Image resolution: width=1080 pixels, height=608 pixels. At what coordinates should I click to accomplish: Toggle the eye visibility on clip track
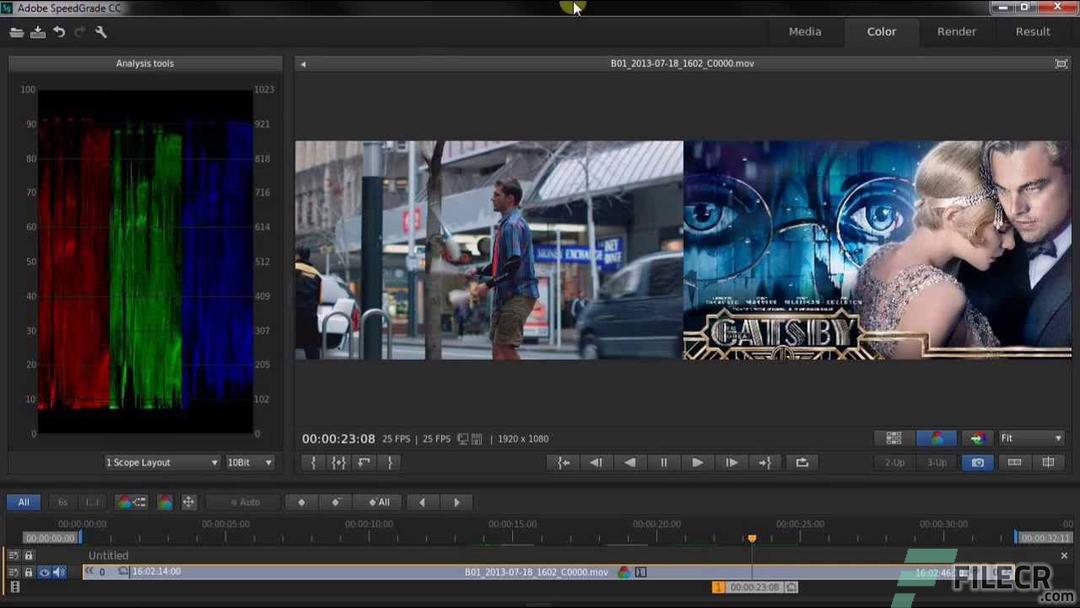point(44,572)
